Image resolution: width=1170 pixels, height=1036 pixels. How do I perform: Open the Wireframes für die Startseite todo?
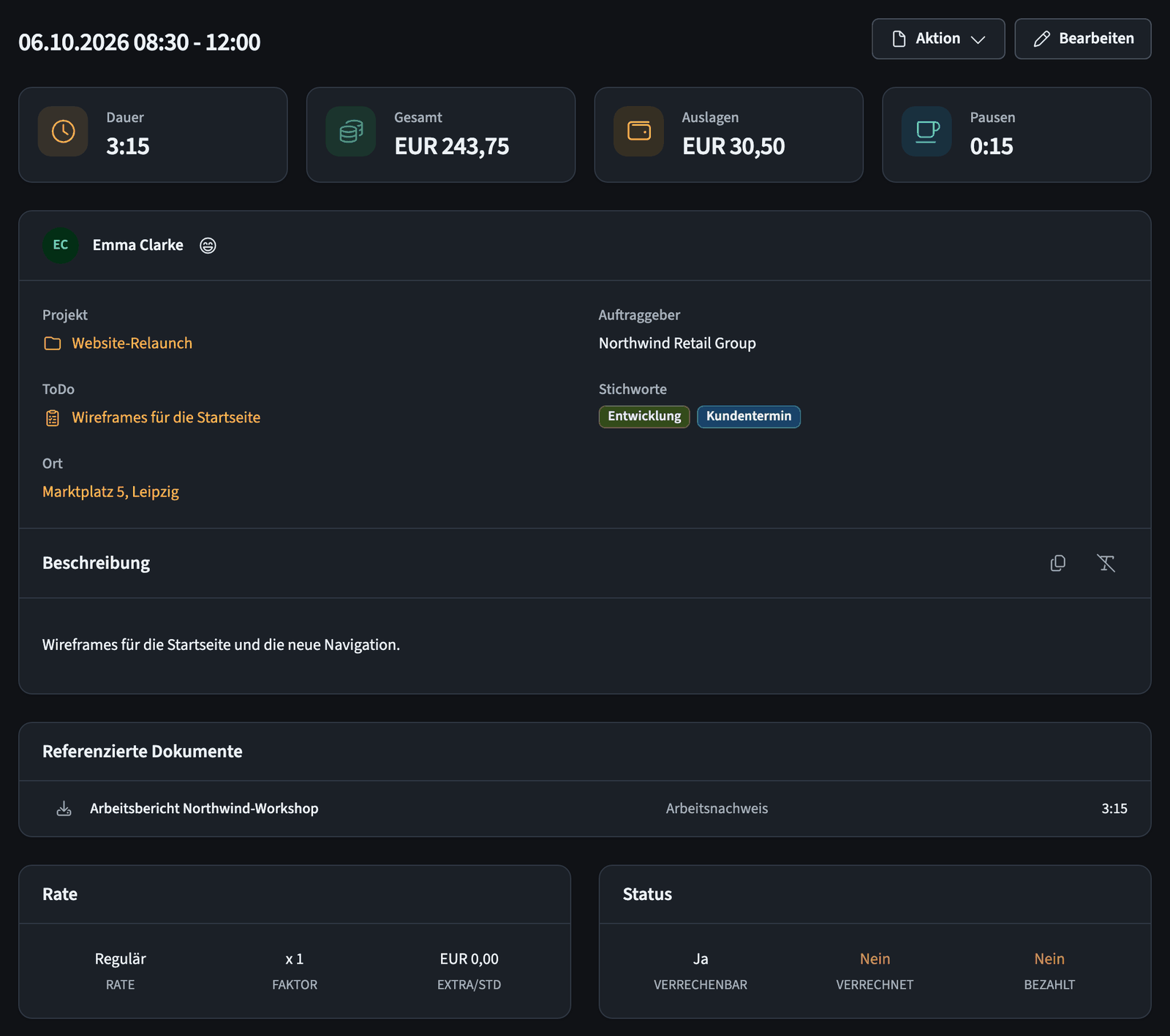coord(166,417)
